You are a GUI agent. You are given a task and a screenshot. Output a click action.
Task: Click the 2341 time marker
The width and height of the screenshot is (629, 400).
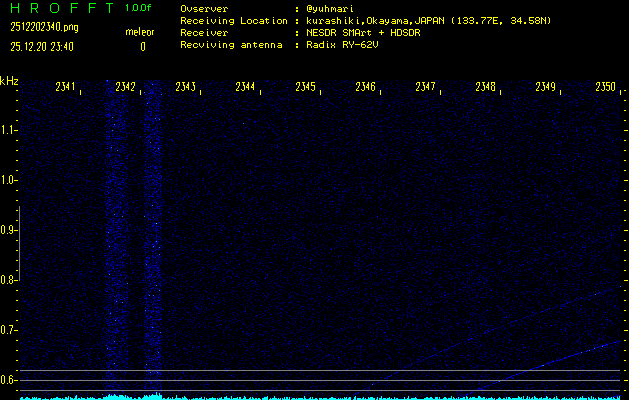(x=66, y=88)
